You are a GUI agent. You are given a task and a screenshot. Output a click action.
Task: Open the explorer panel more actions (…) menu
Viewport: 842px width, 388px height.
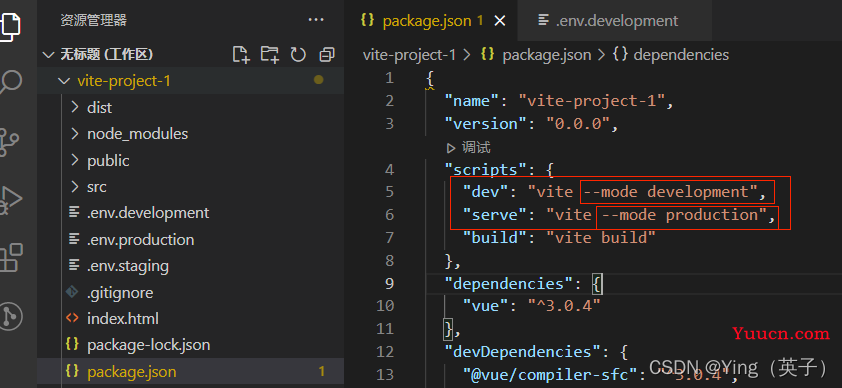point(316,20)
